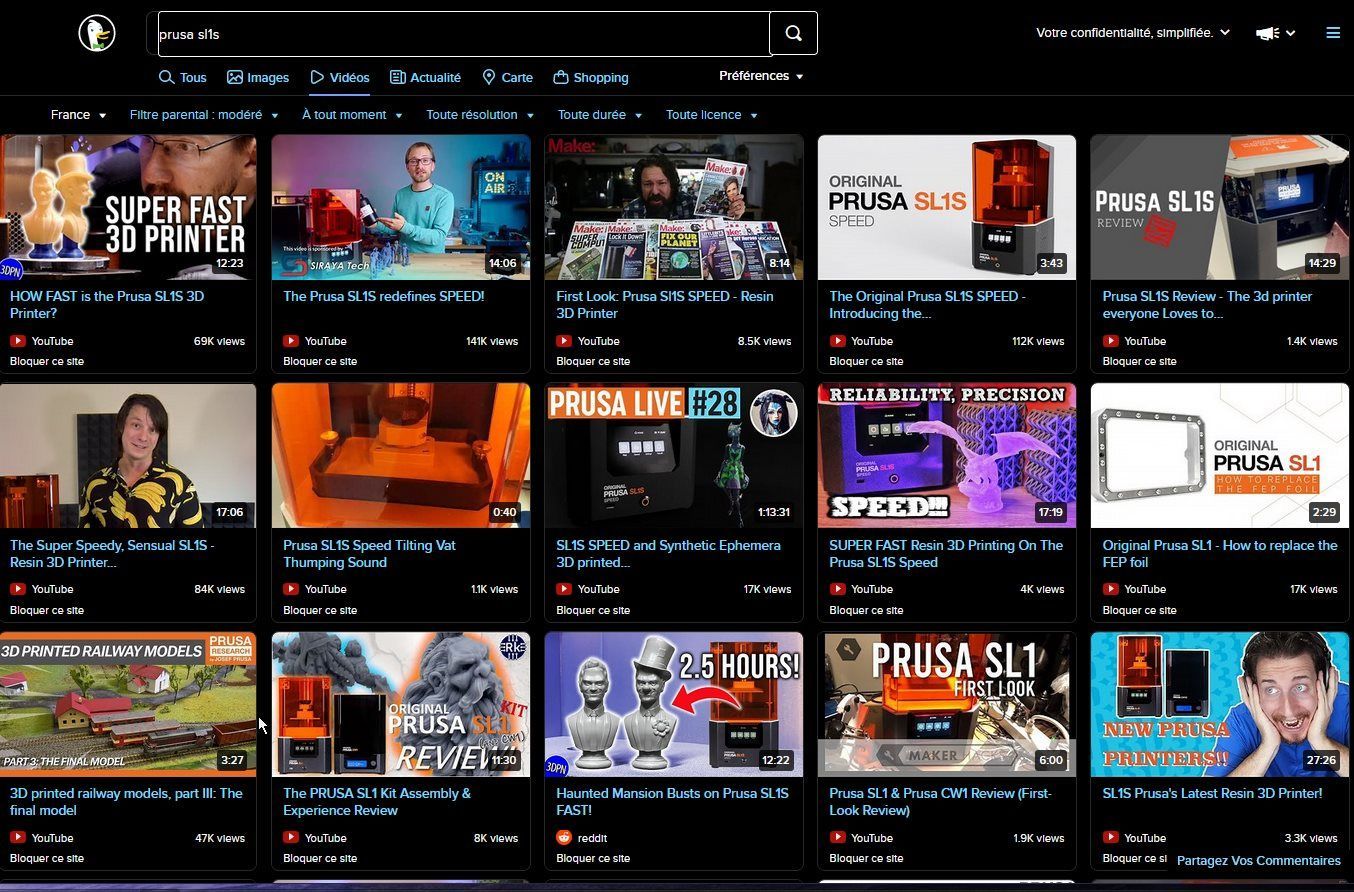Play the SIRAYA Tech sponsored video thumbnail
This screenshot has height=892, width=1354.
pyautogui.click(x=401, y=207)
